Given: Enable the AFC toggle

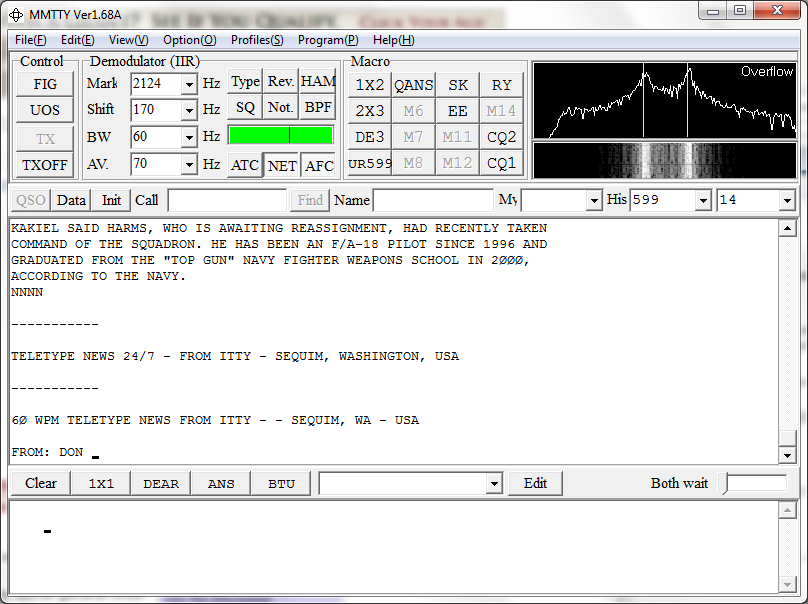Looking at the screenshot, I should point(319,165).
